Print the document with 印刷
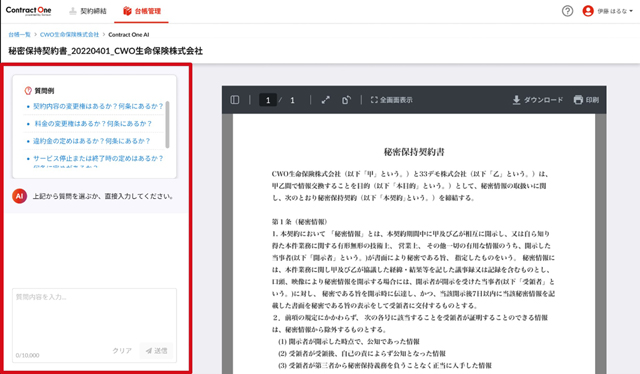This screenshot has height=374, width=640. pyautogui.click(x=586, y=100)
